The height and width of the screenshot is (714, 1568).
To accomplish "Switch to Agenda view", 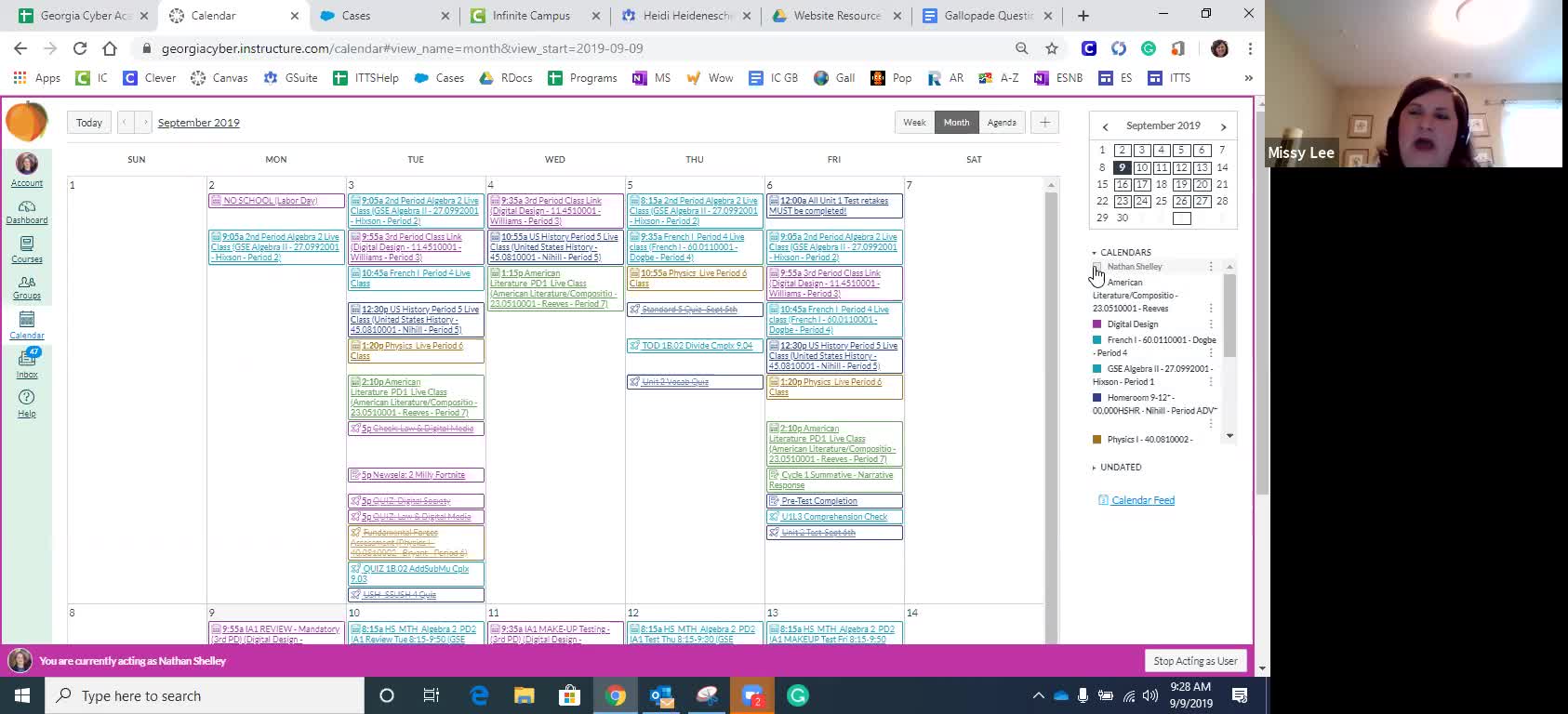I will tap(1002, 123).
